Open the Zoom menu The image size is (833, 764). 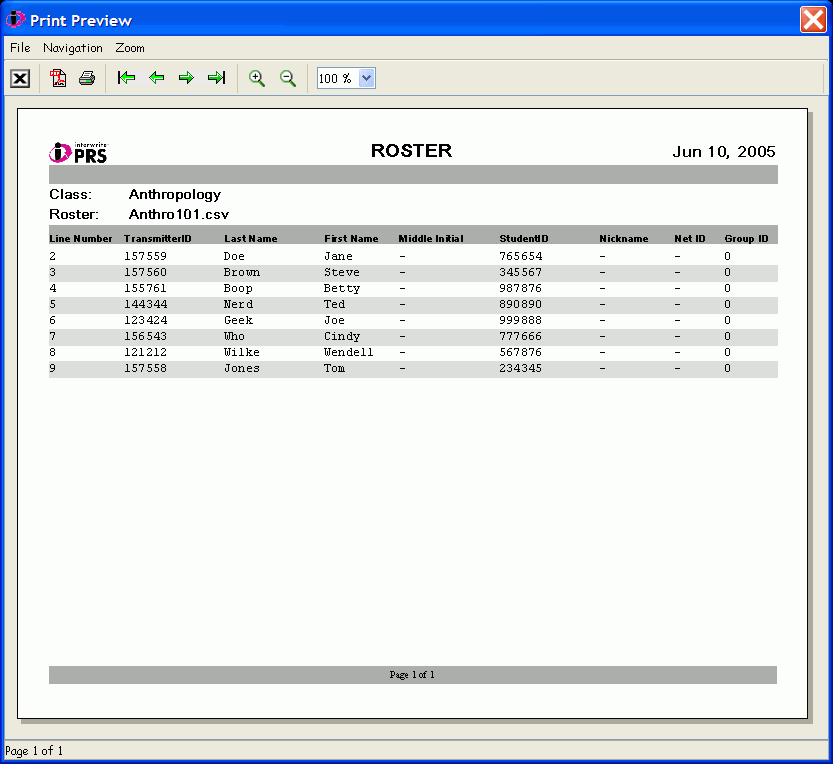[x=129, y=47]
